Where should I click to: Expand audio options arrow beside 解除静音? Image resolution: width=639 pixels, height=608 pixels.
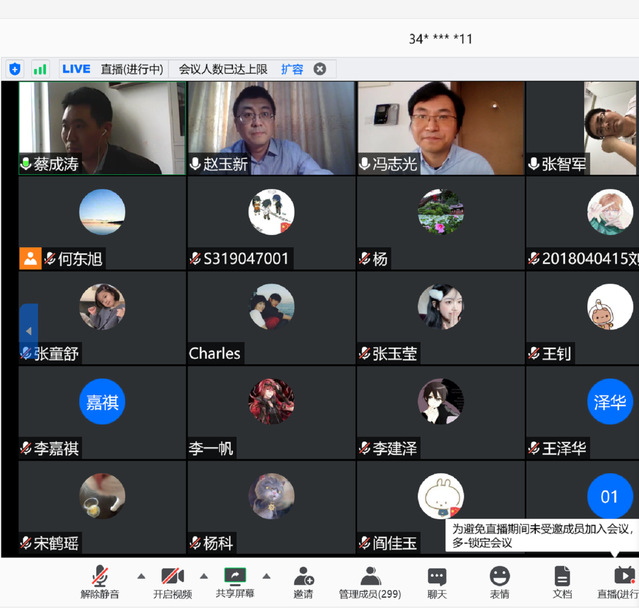140,576
